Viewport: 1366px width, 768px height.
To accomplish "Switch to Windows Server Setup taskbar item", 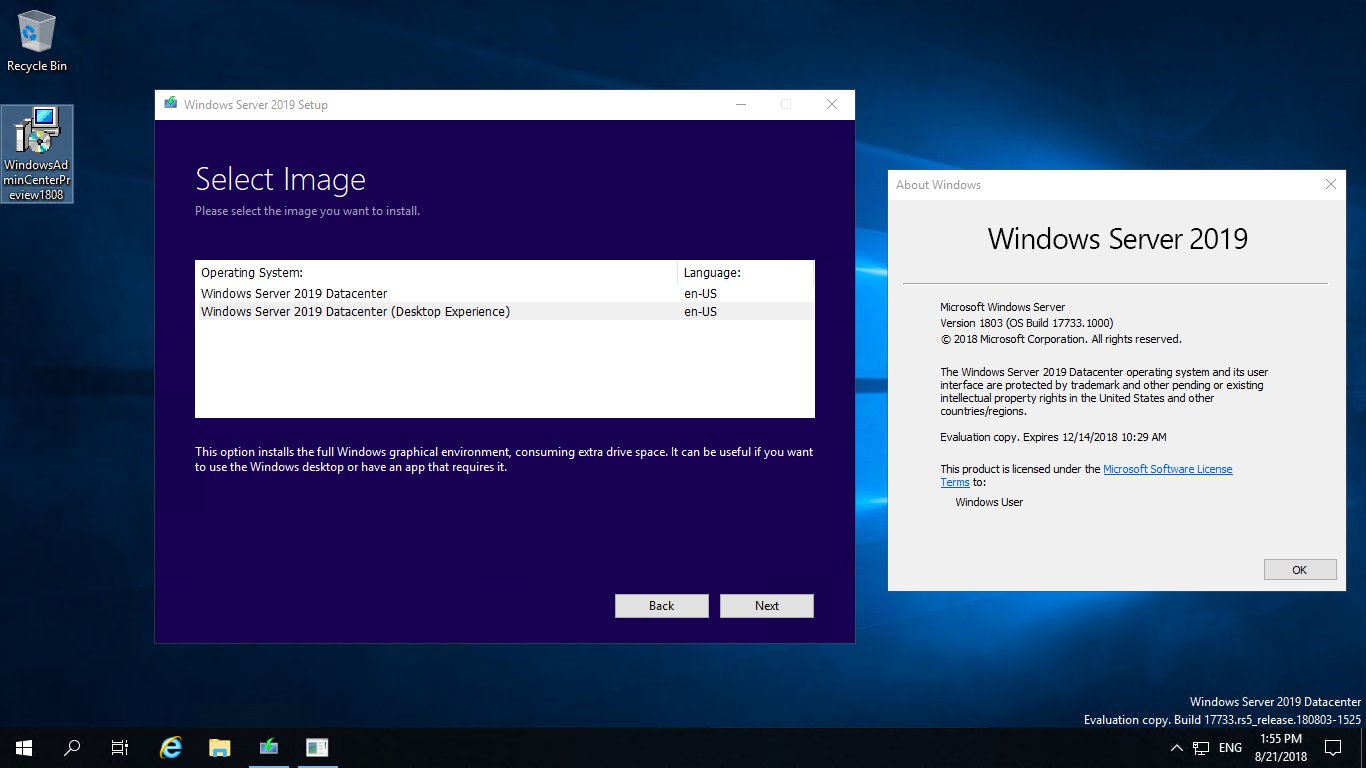I will (x=269, y=747).
